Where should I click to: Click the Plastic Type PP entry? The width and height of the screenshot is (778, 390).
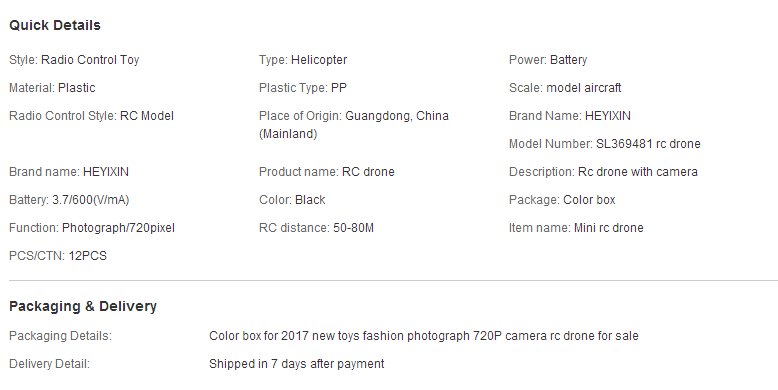click(303, 88)
